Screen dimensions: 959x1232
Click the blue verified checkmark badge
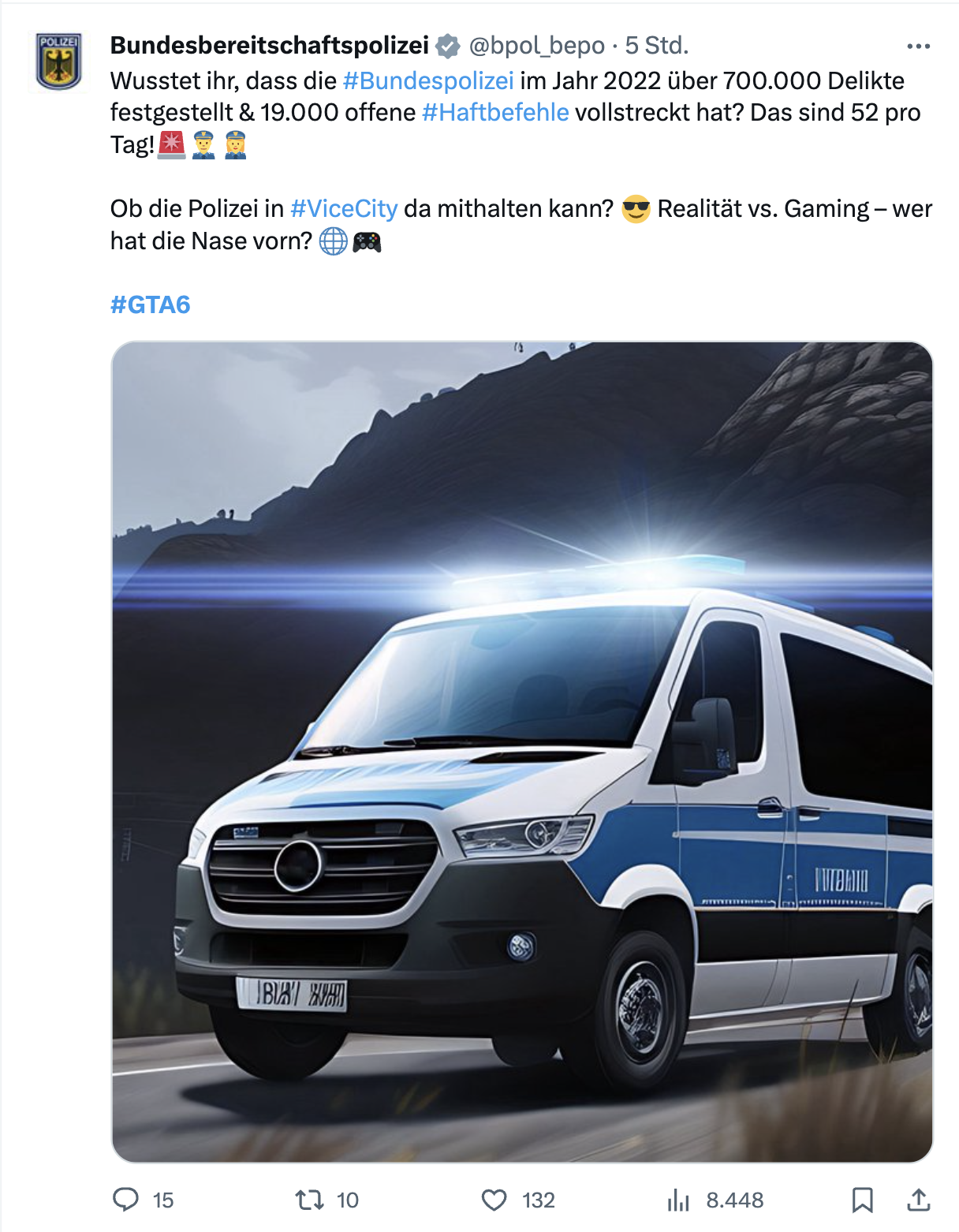[x=448, y=47]
